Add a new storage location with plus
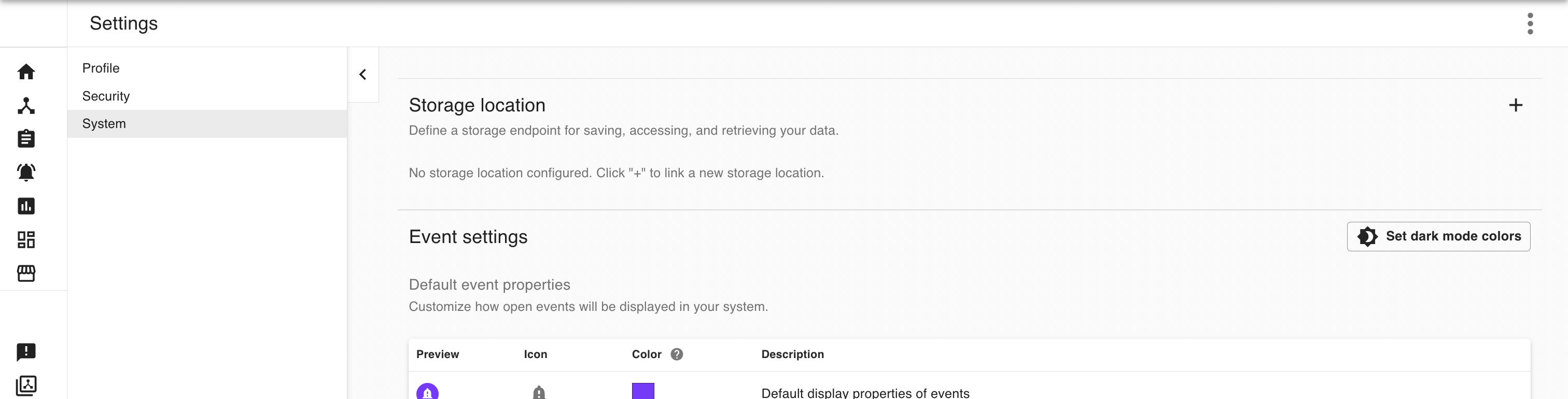This screenshot has height=399, width=1568. (x=1516, y=105)
